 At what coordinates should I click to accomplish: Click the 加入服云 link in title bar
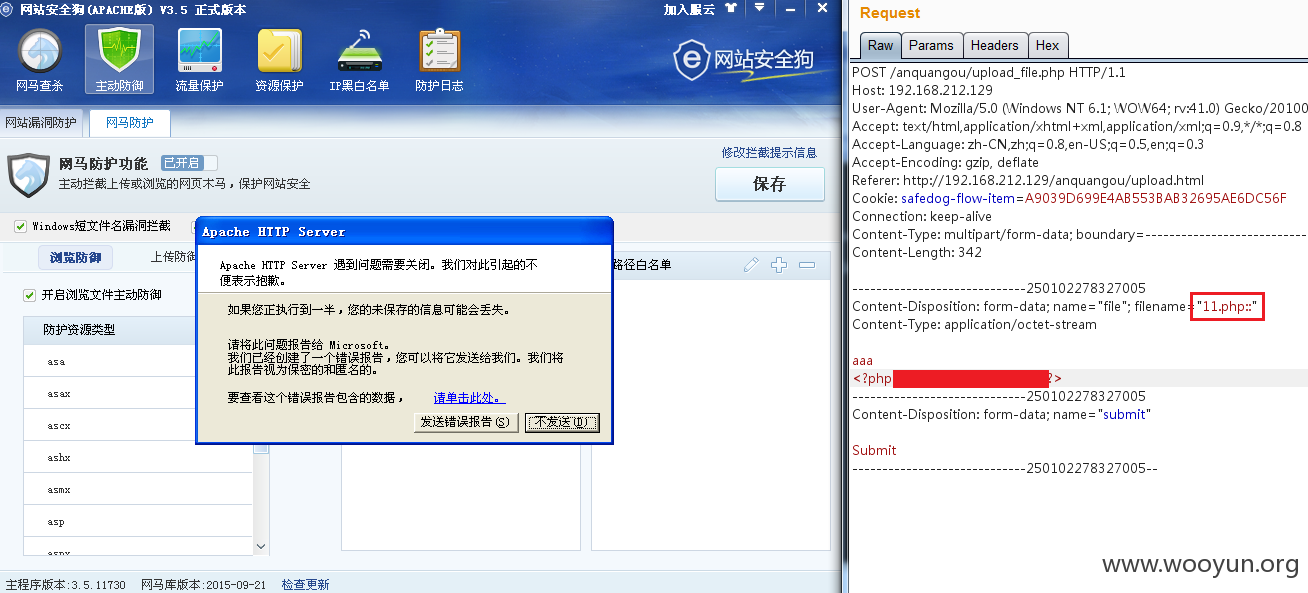point(689,9)
